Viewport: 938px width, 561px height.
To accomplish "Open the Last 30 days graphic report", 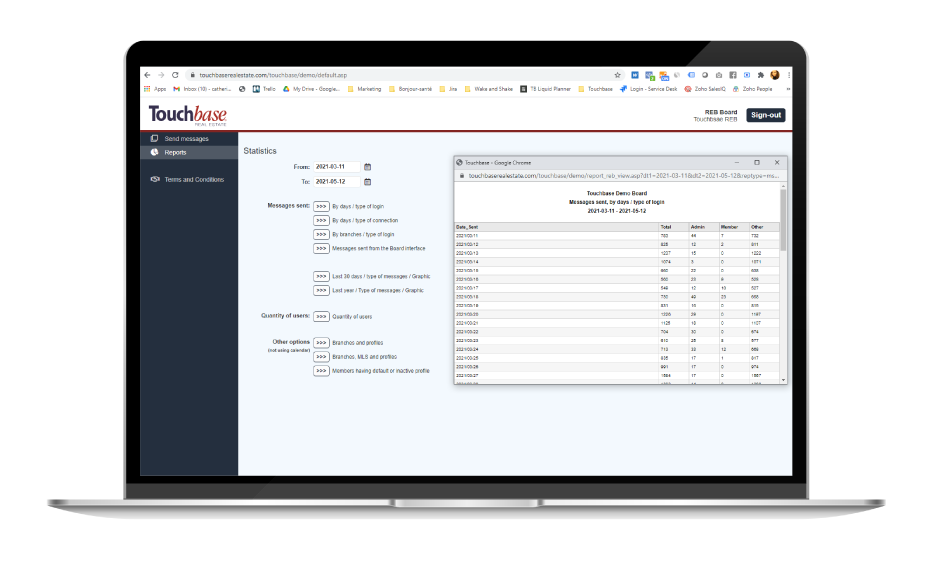I will [321, 276].
